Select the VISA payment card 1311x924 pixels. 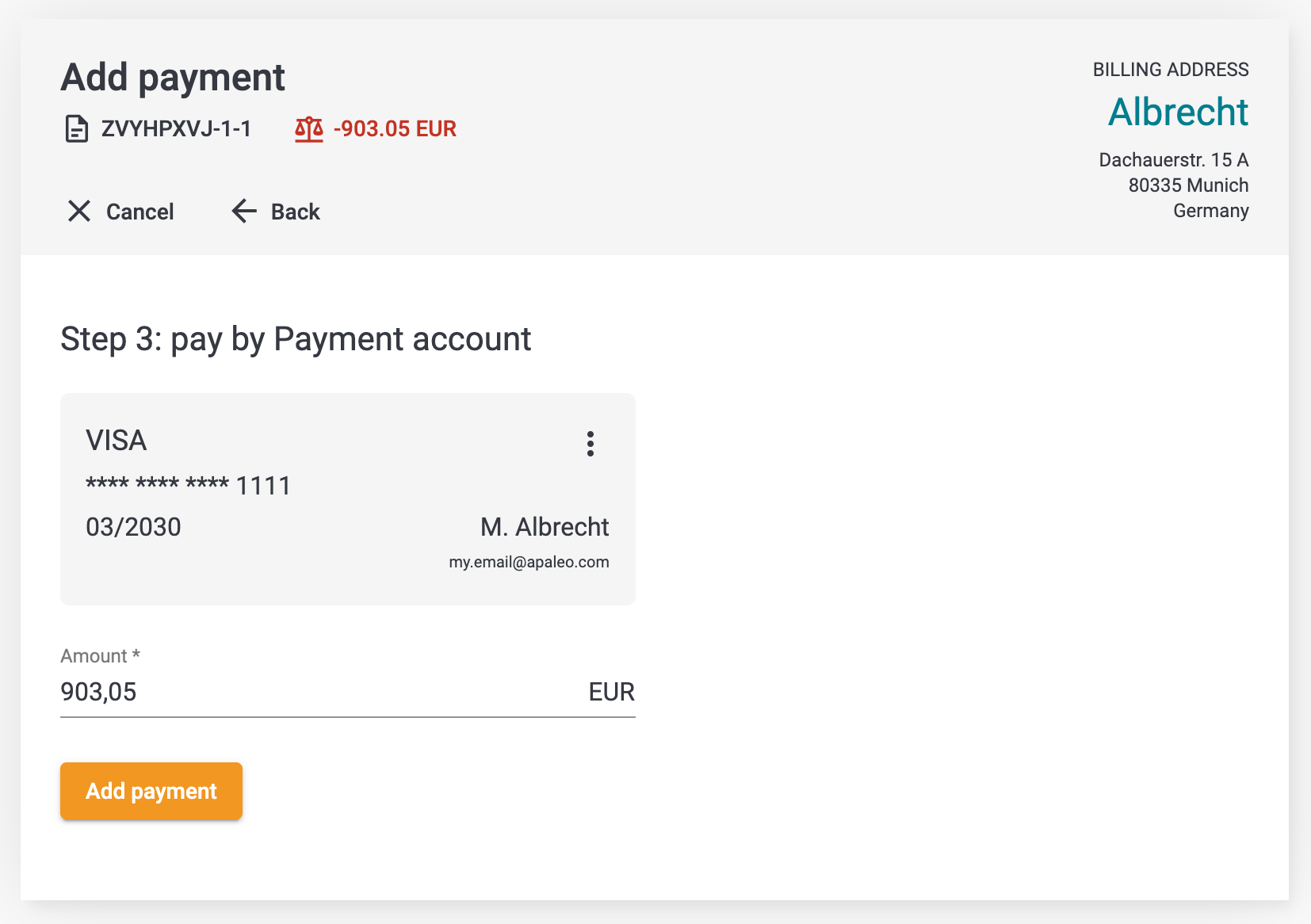click(x=348, y=499)
